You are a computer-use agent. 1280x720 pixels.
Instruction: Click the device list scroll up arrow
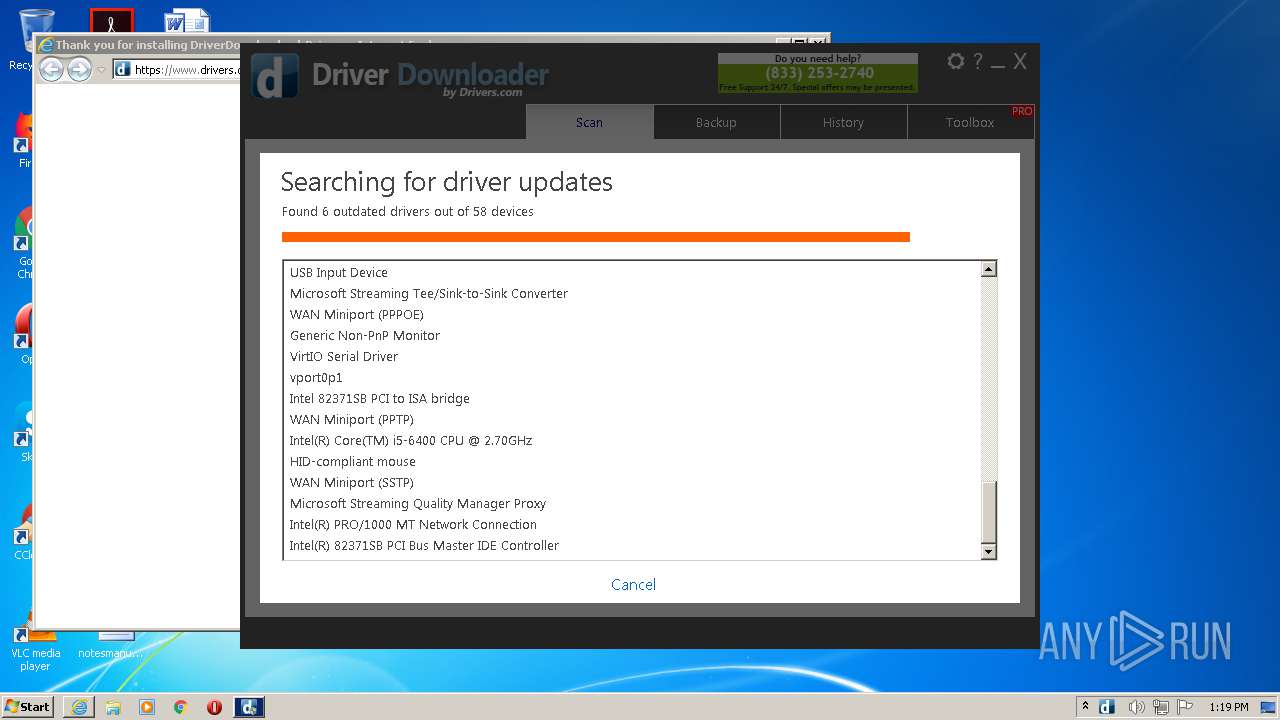click(989, 269)
